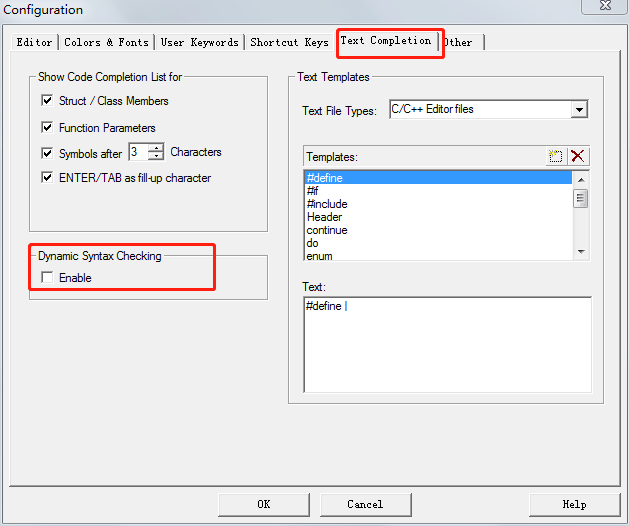This screenshot has width=630, height=526.
Task: Select the #include template
Action: (x=438, y=204)
